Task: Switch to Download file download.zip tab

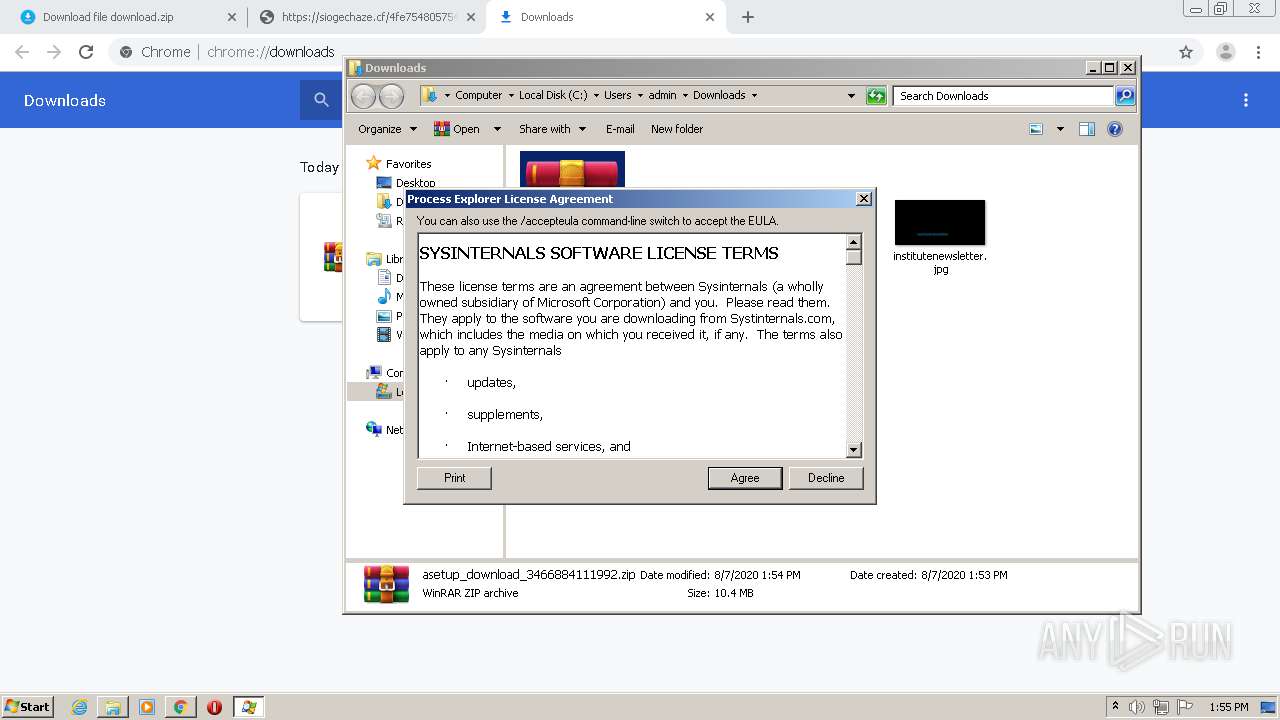Action: coord(123,17)
